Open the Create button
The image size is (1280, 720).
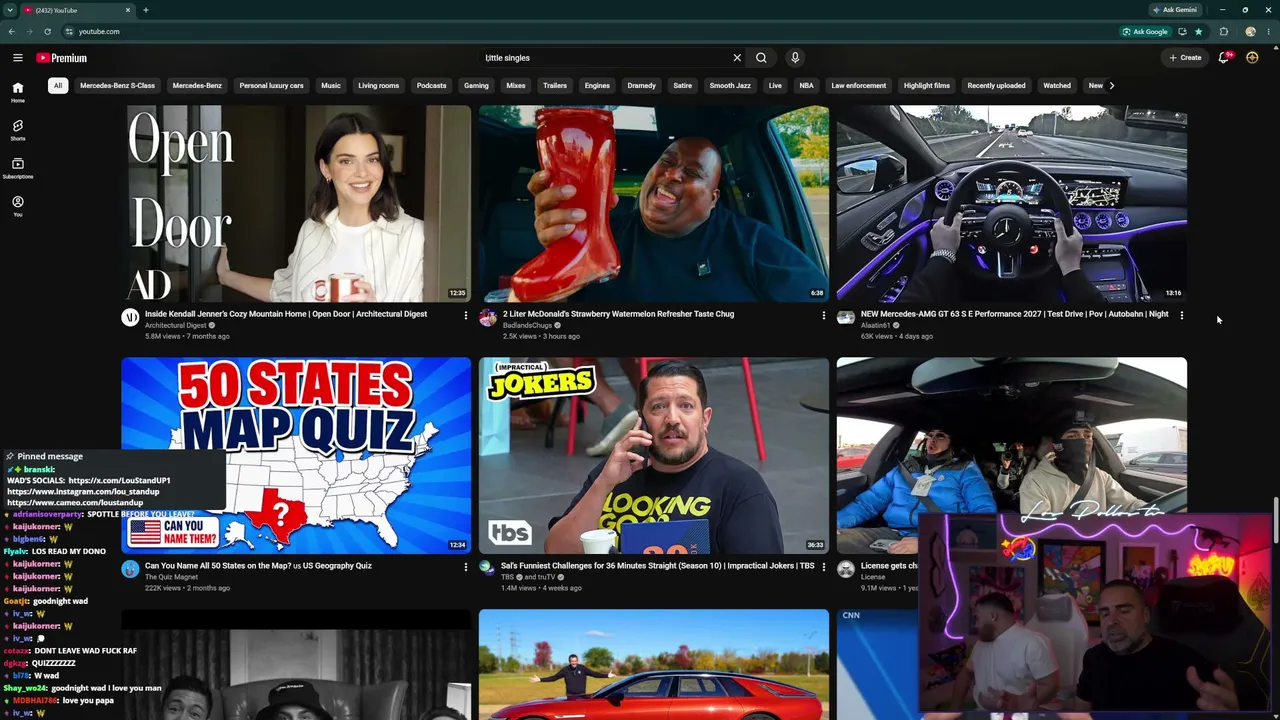(x=1185, y=58)
